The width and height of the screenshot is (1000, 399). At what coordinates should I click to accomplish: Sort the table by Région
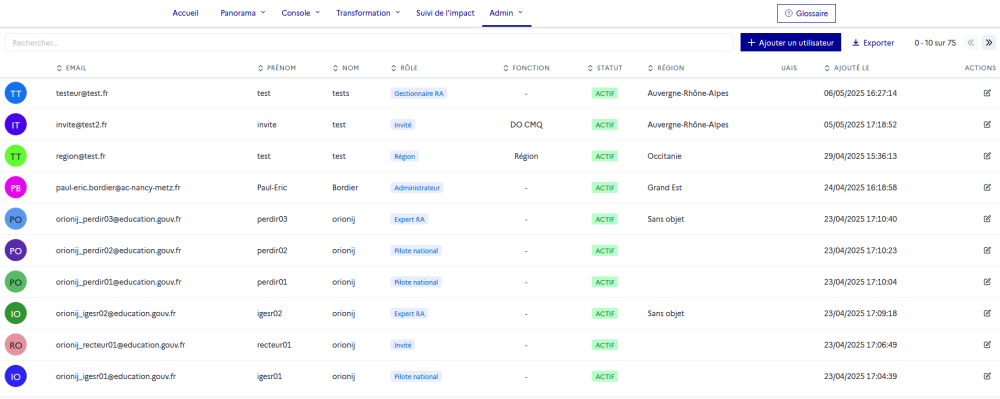pos(666,68)
